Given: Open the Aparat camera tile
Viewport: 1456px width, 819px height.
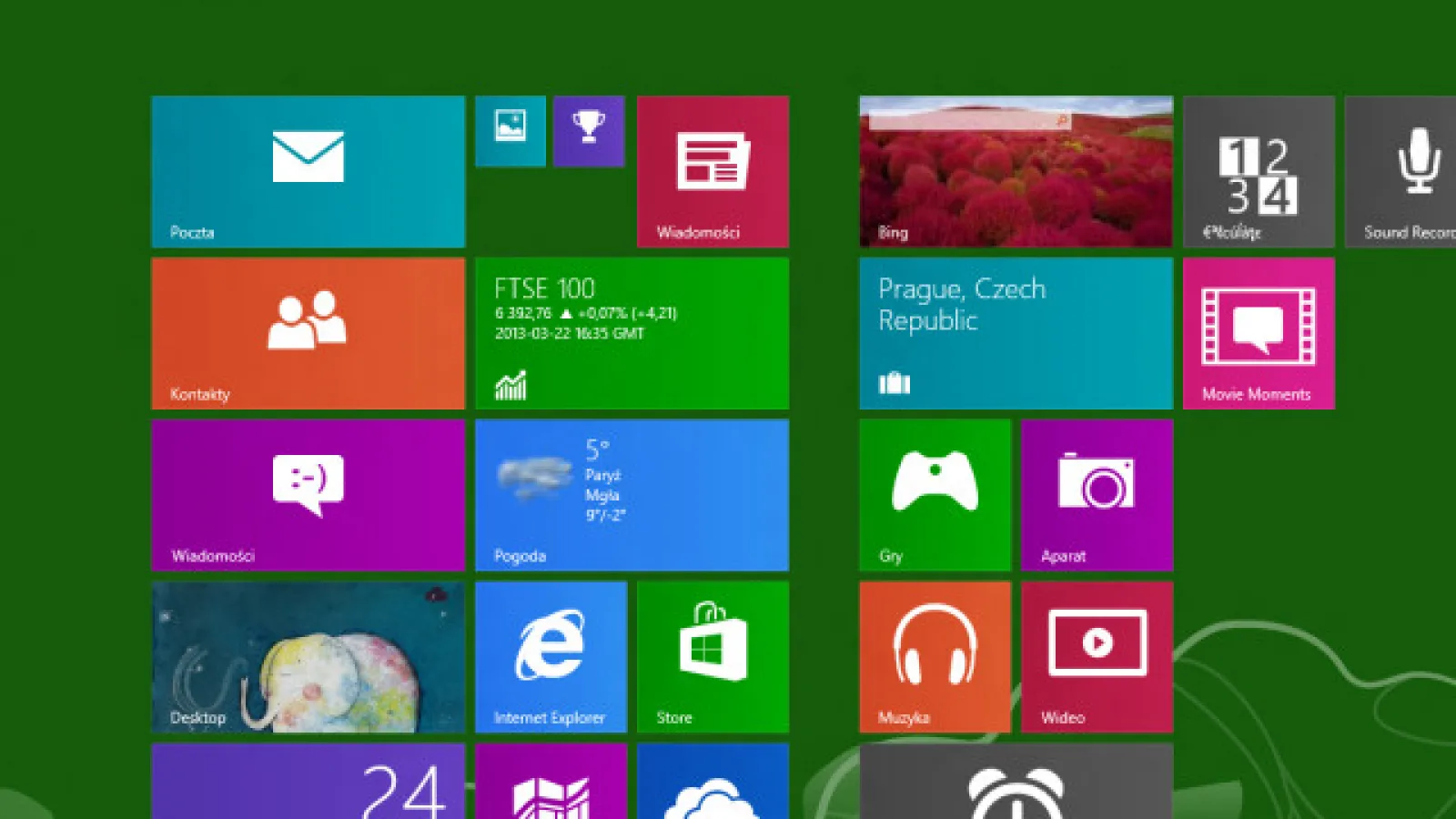Looking at the screenshot, I should click(1097, 495).
